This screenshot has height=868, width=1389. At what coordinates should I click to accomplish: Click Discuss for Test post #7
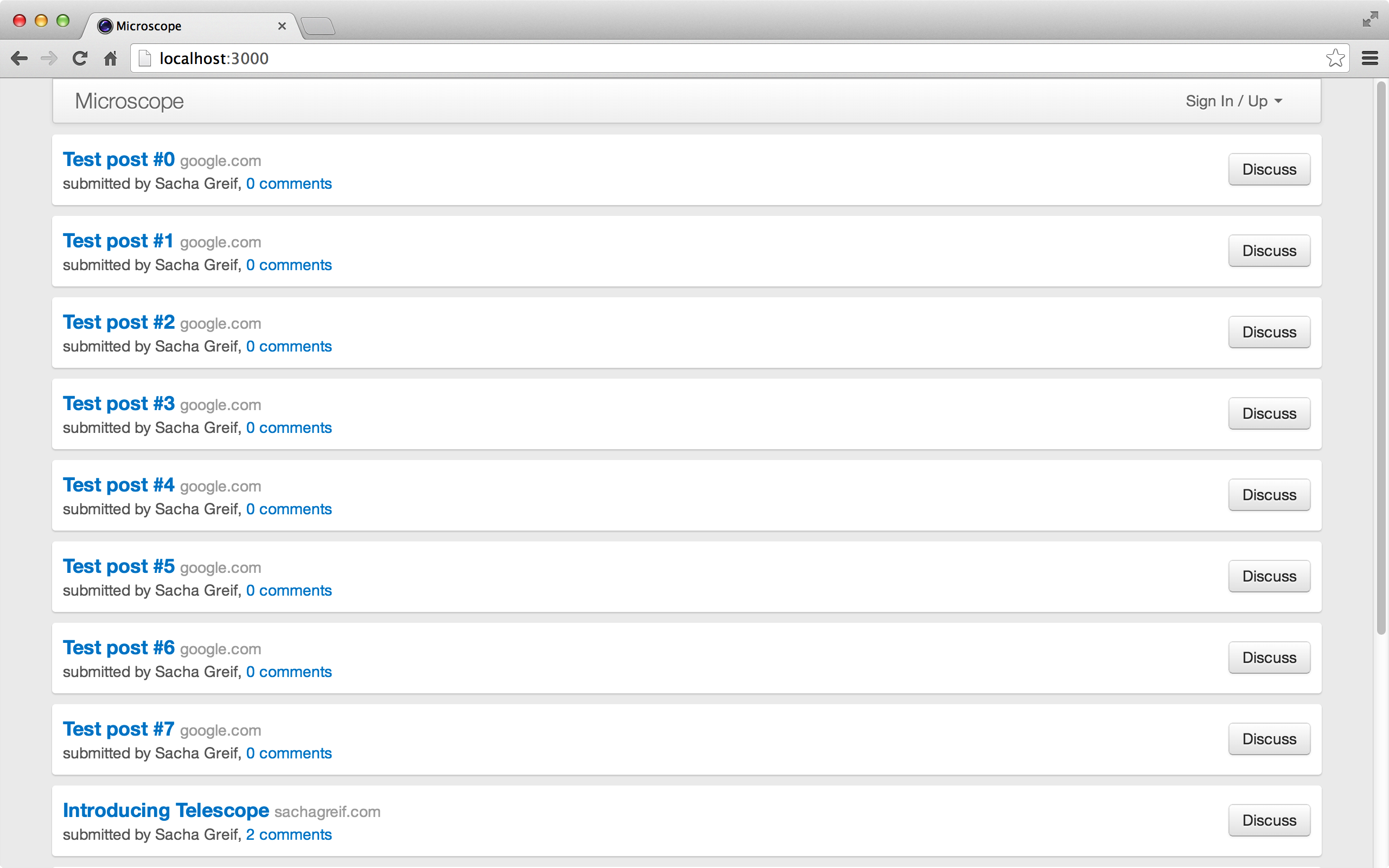pyautogui.click(x=1269, y=739)
